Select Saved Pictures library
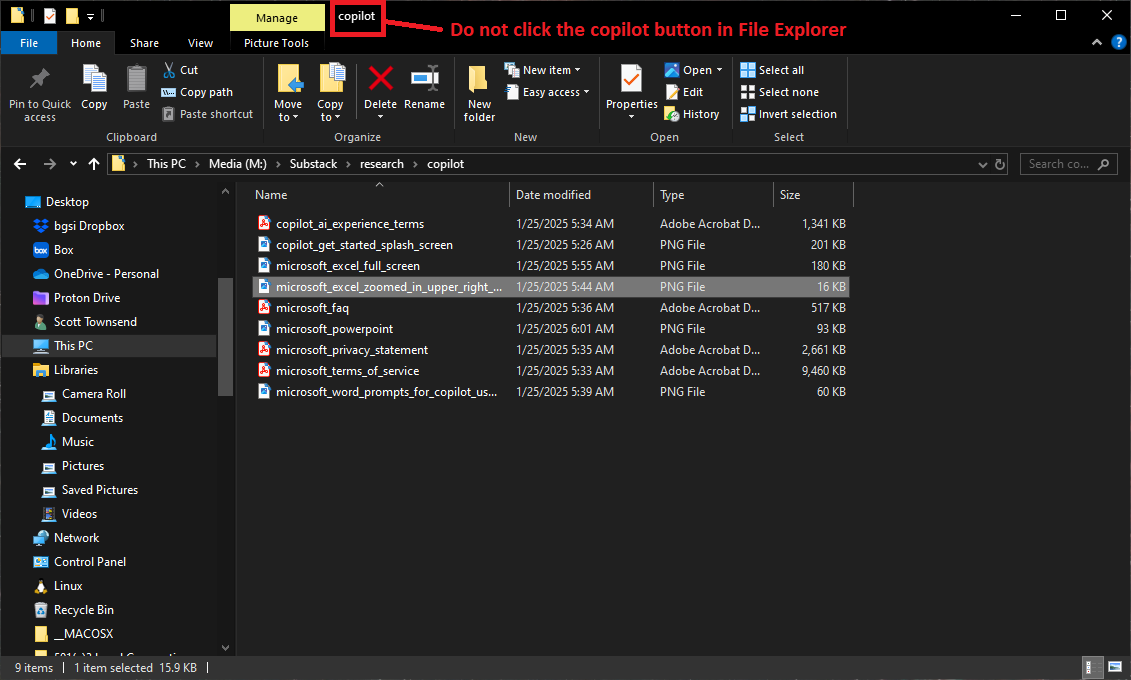This screenshot has height=680, width=1131. pos(100,490)
